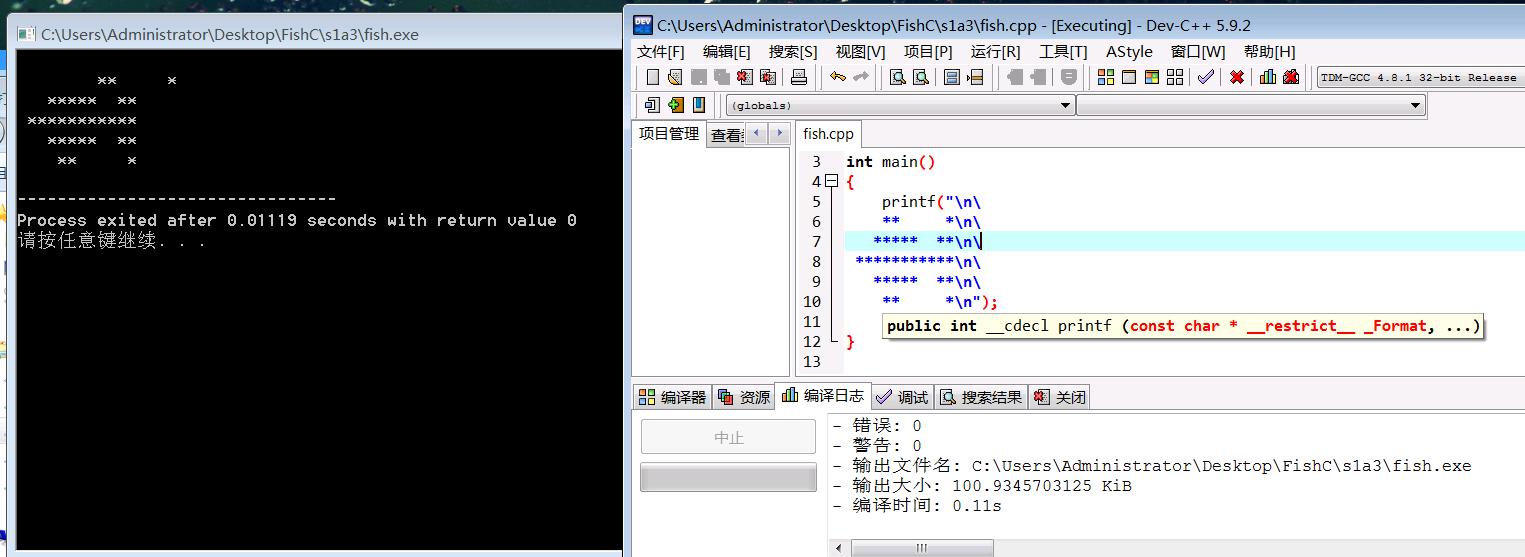Screen dimensions: 1525x557
Task: Switch to the 编译器 bottom tab
Action: pyautogui.click(x=672, y=397)
